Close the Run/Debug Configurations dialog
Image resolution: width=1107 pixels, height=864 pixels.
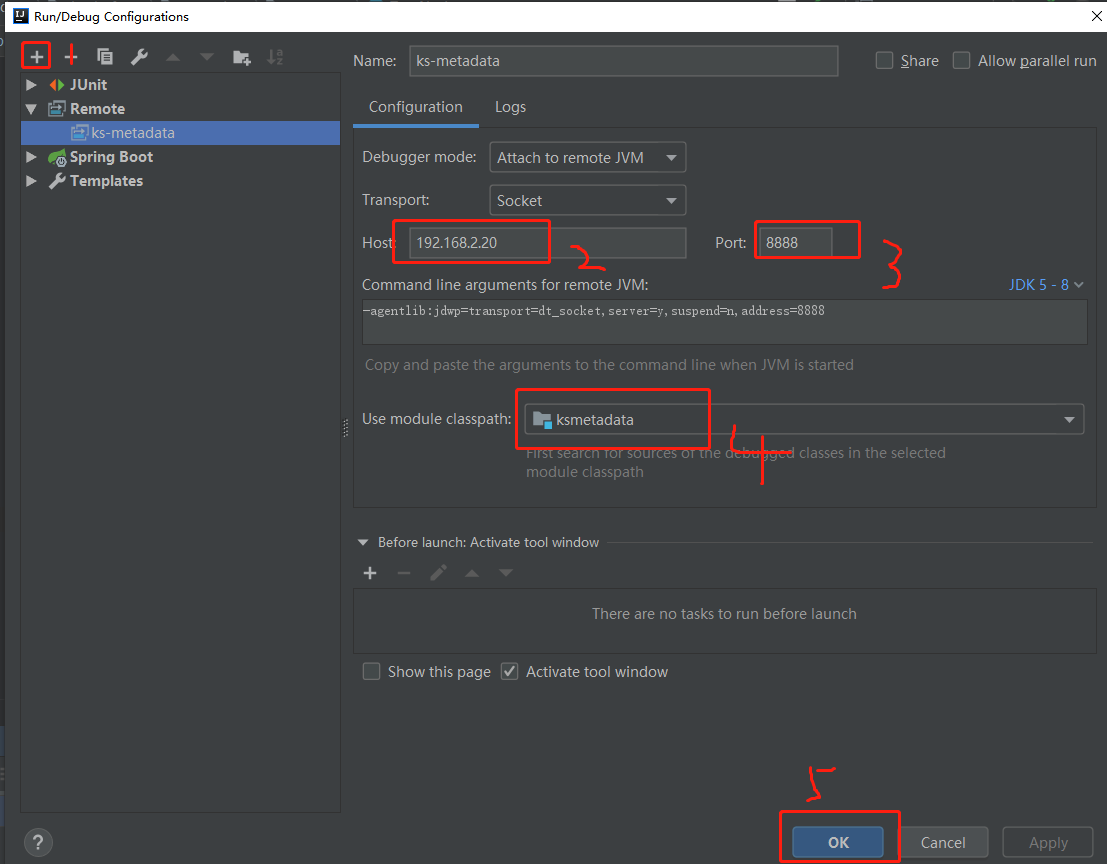[x=1096, y=16]
